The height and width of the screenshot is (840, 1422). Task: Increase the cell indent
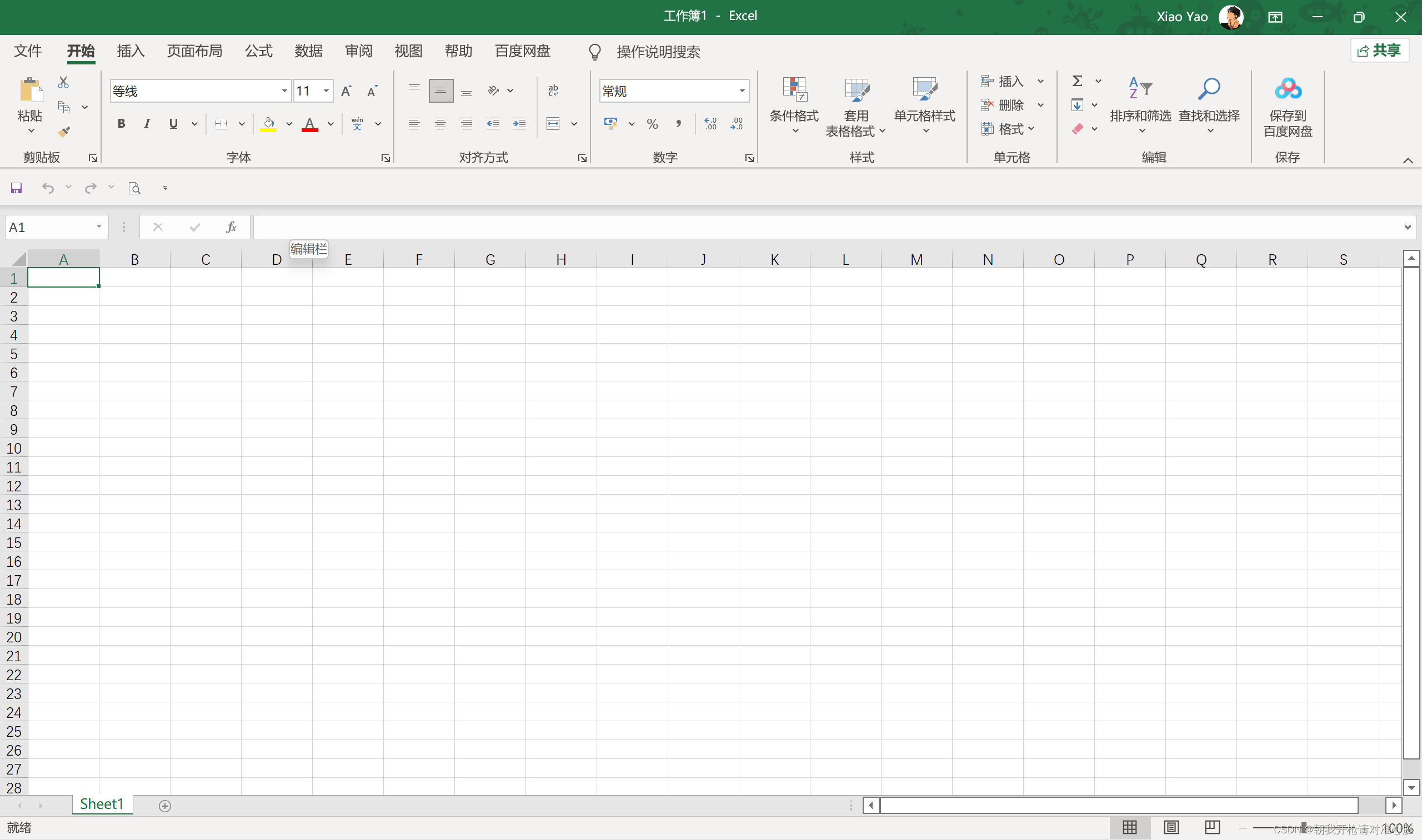519,123
